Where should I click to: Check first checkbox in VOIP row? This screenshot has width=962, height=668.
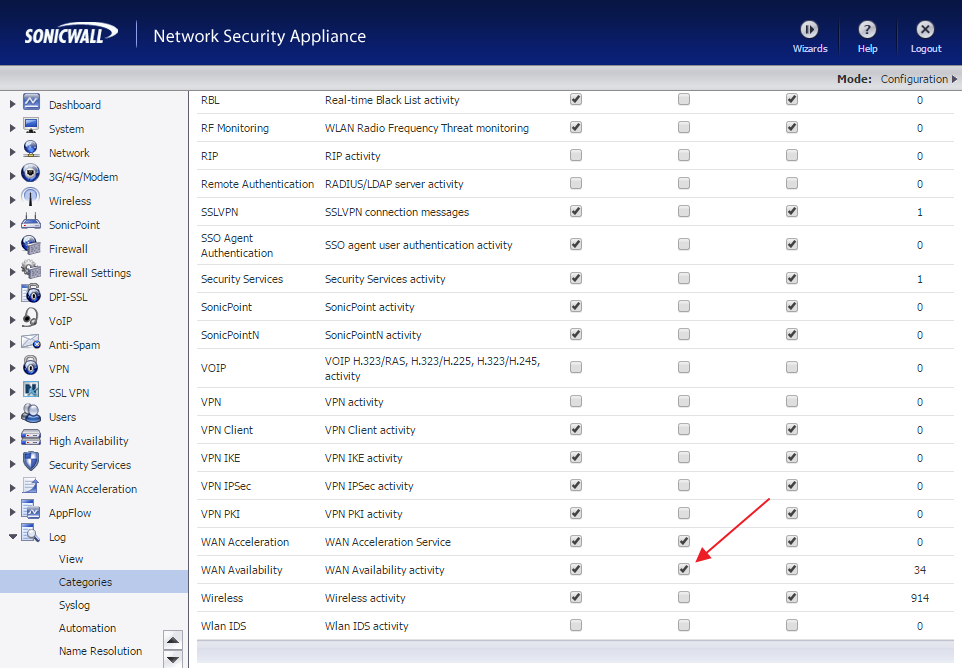[575, 367]
